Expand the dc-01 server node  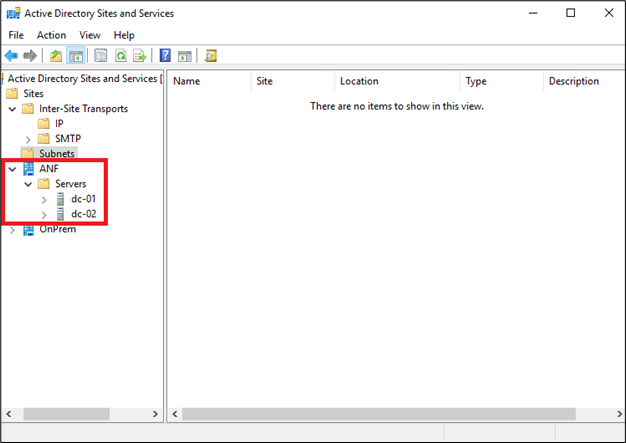(44, 200)
